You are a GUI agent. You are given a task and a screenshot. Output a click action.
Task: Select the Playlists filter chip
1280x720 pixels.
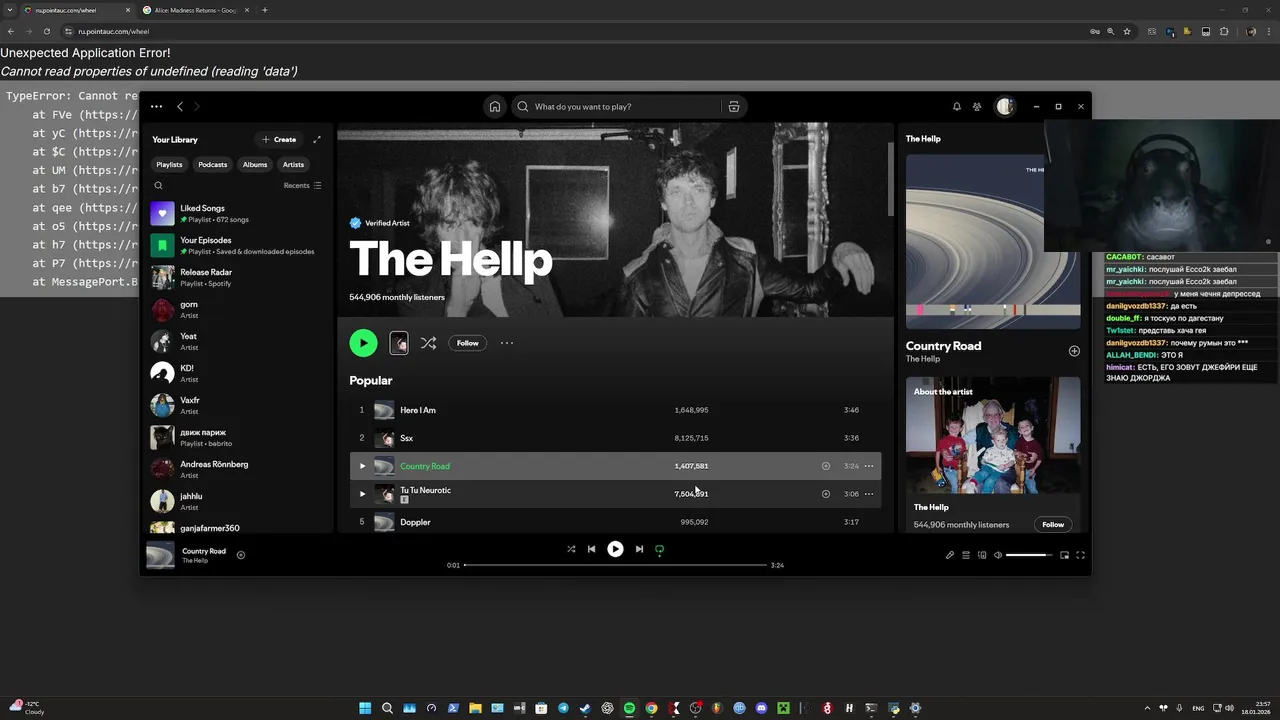(169, 164)
